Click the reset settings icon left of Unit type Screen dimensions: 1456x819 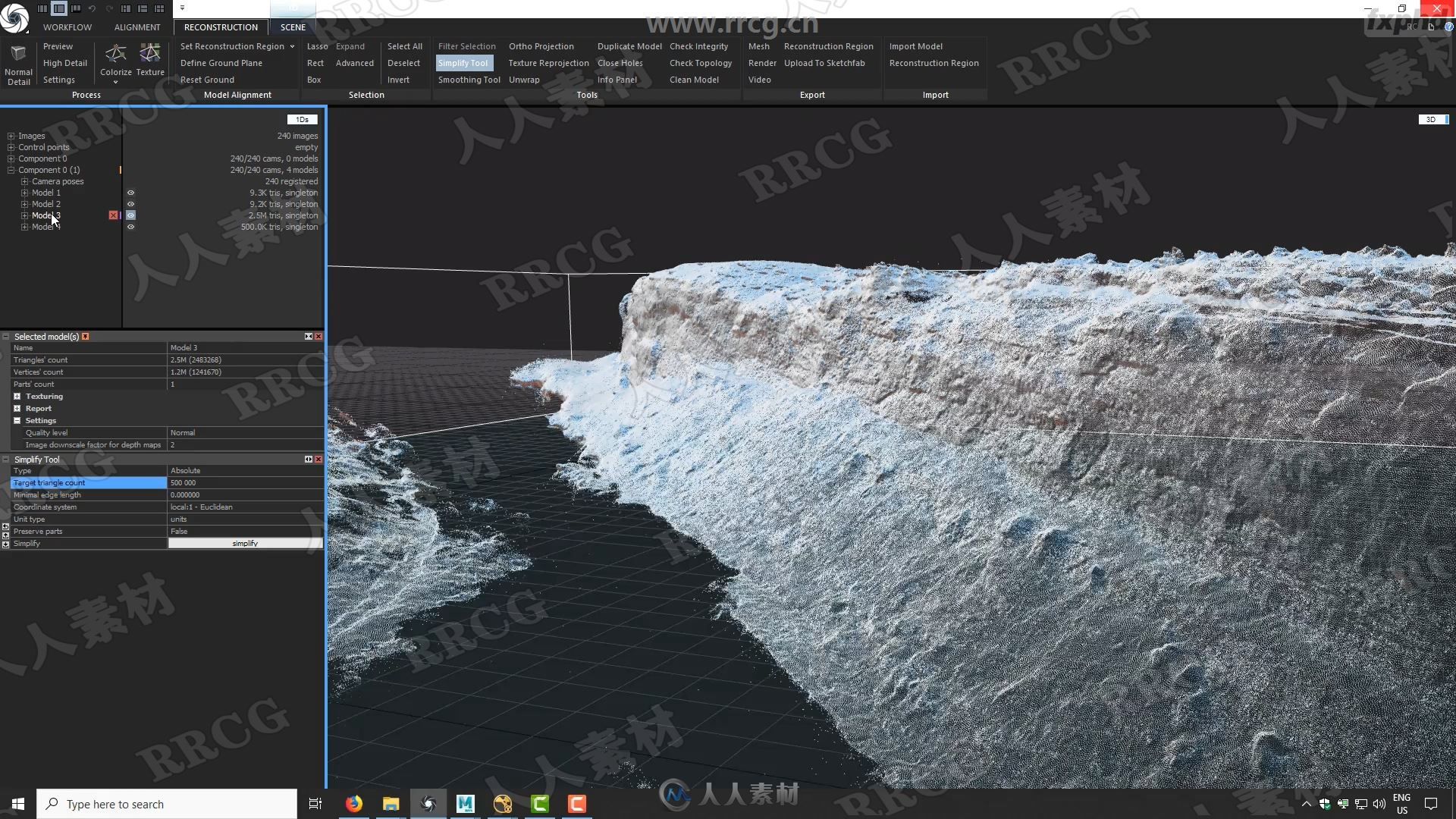5,526
